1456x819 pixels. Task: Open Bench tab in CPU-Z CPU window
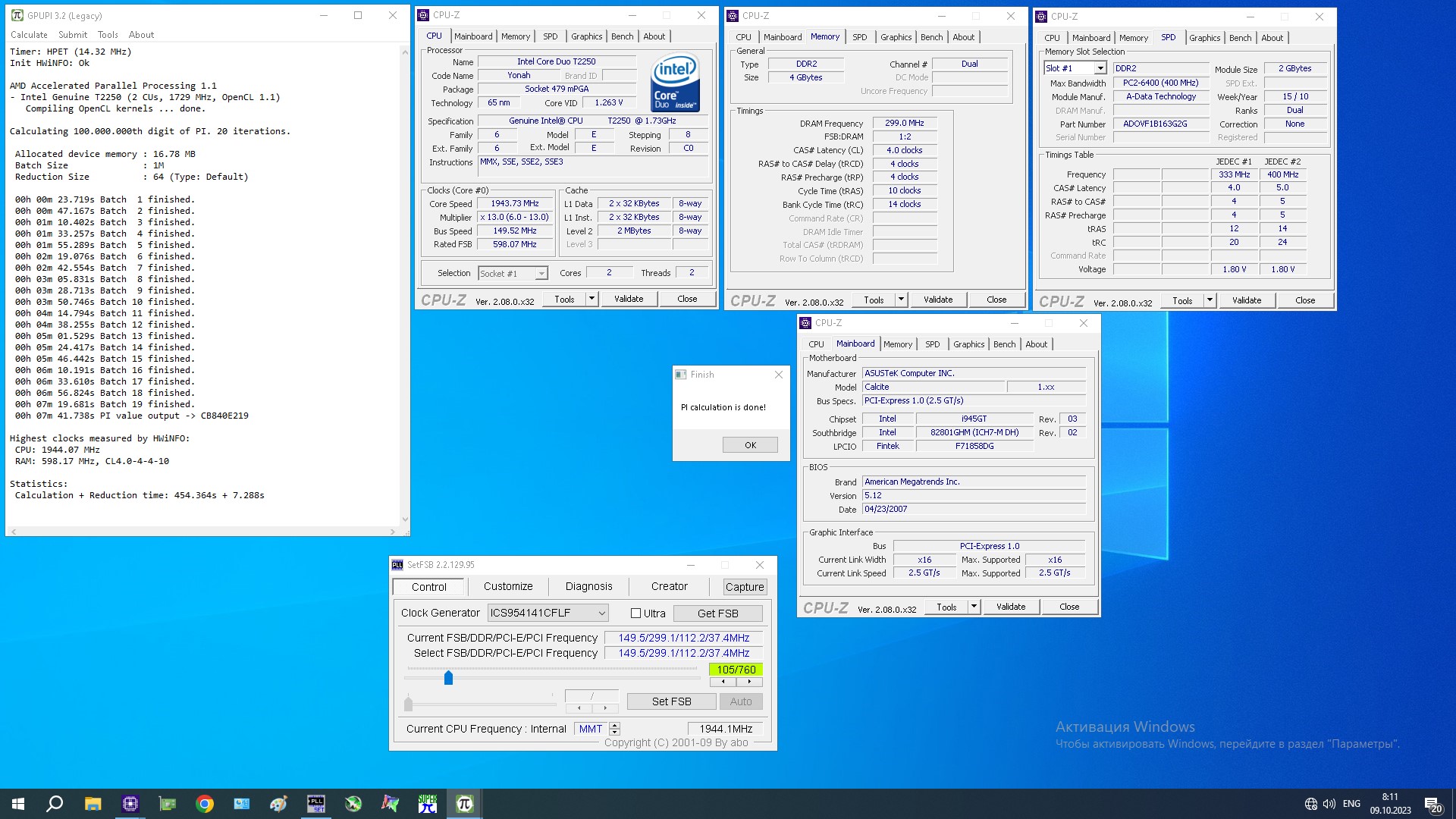click(x=622, y=36)
